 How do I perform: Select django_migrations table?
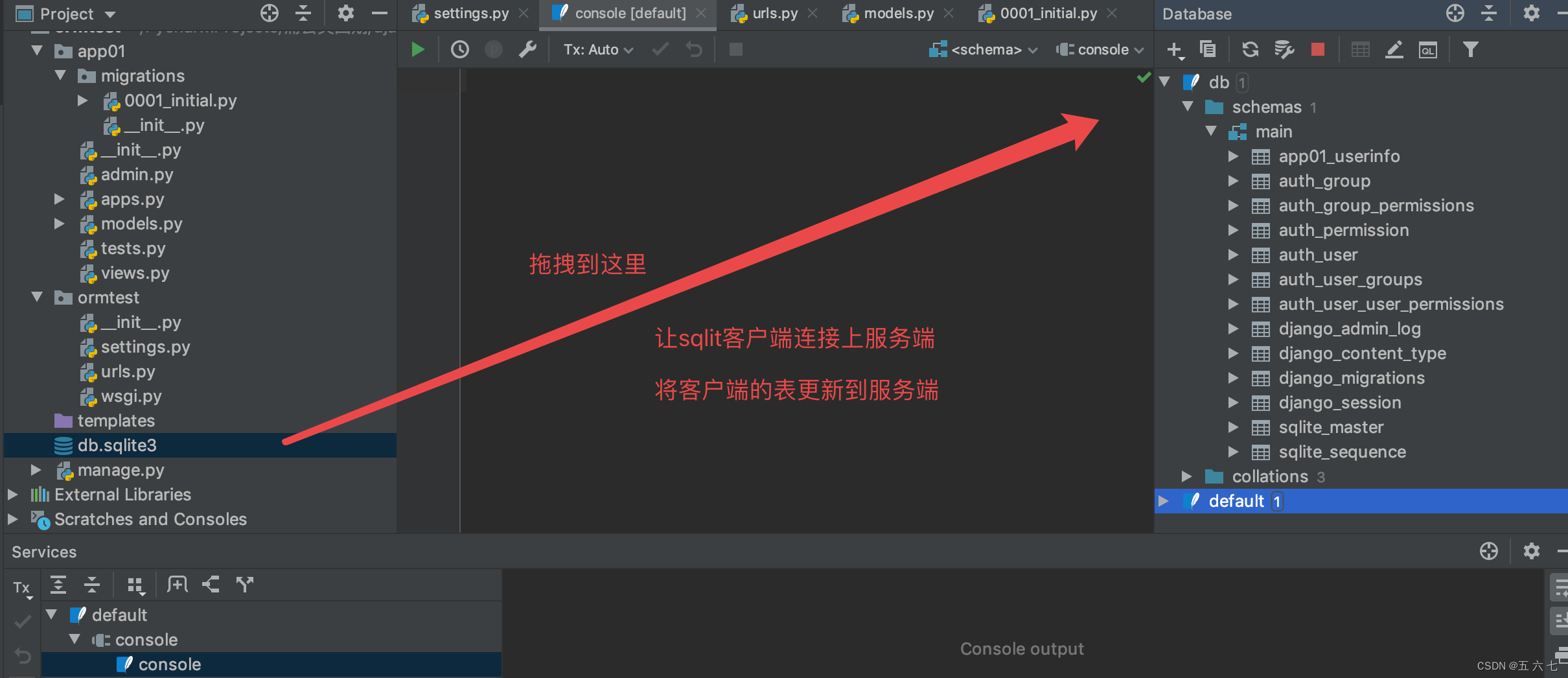click(x=1352, y=378)
